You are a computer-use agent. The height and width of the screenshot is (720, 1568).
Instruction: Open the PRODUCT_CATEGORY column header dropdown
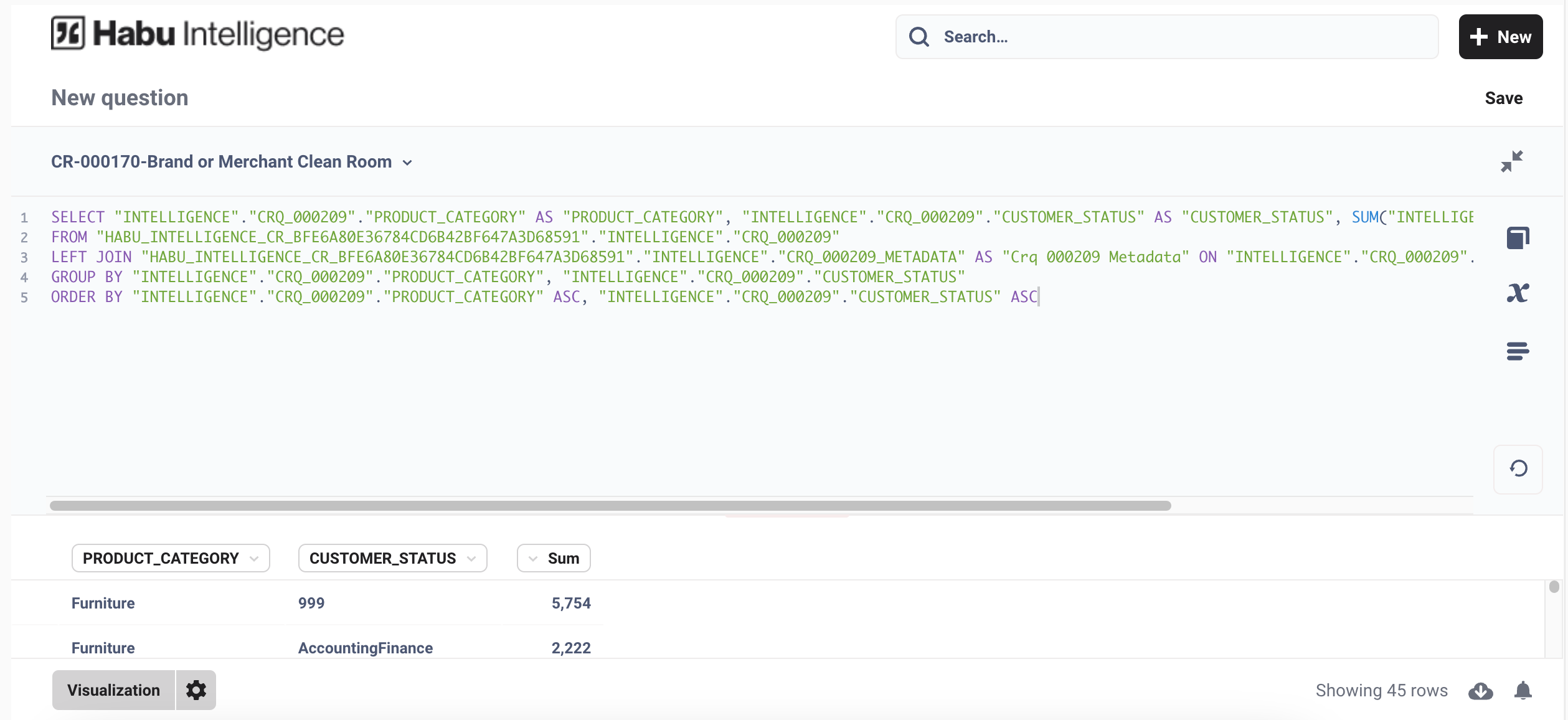tap(171, 558)
